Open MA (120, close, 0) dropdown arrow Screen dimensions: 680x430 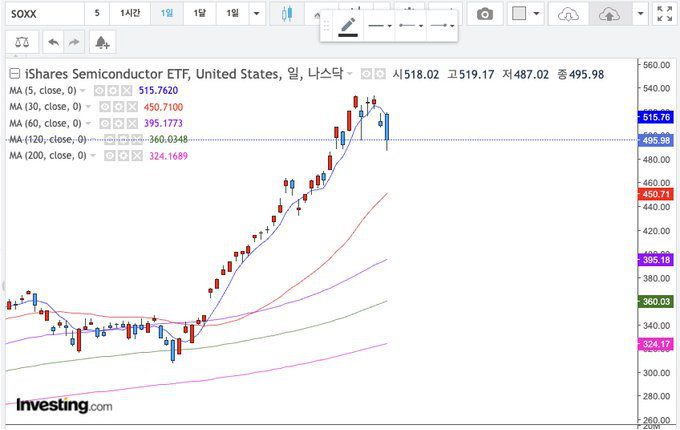[x=93, y=139]
